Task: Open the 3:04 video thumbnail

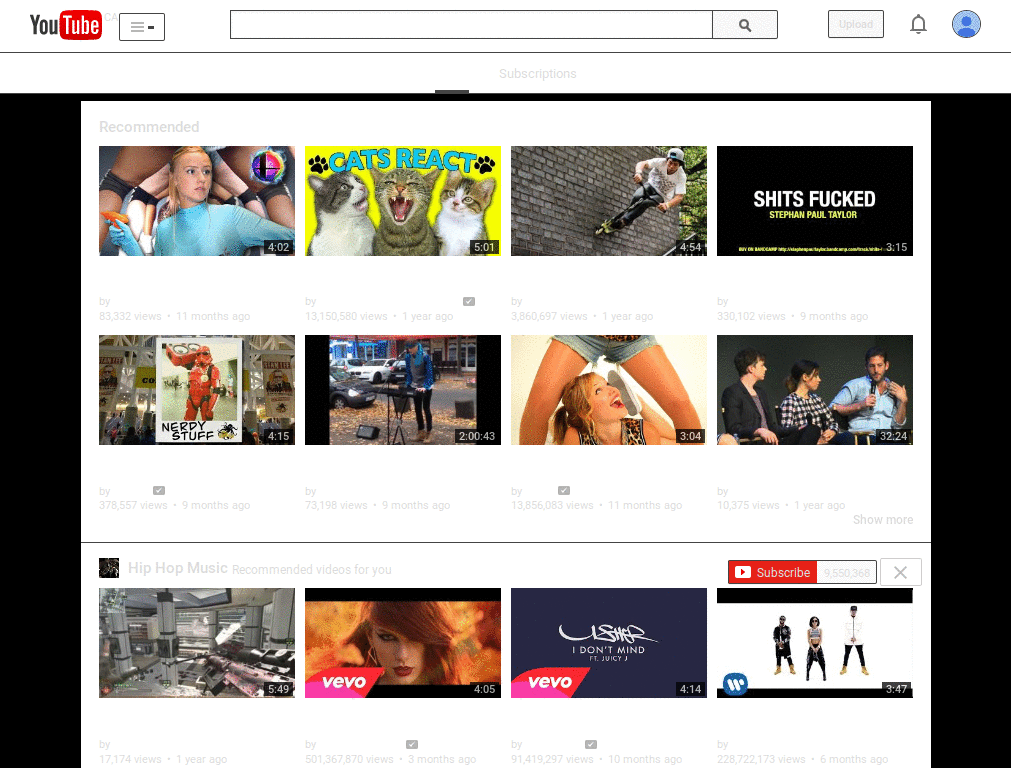Action: [x=609, y=390]
